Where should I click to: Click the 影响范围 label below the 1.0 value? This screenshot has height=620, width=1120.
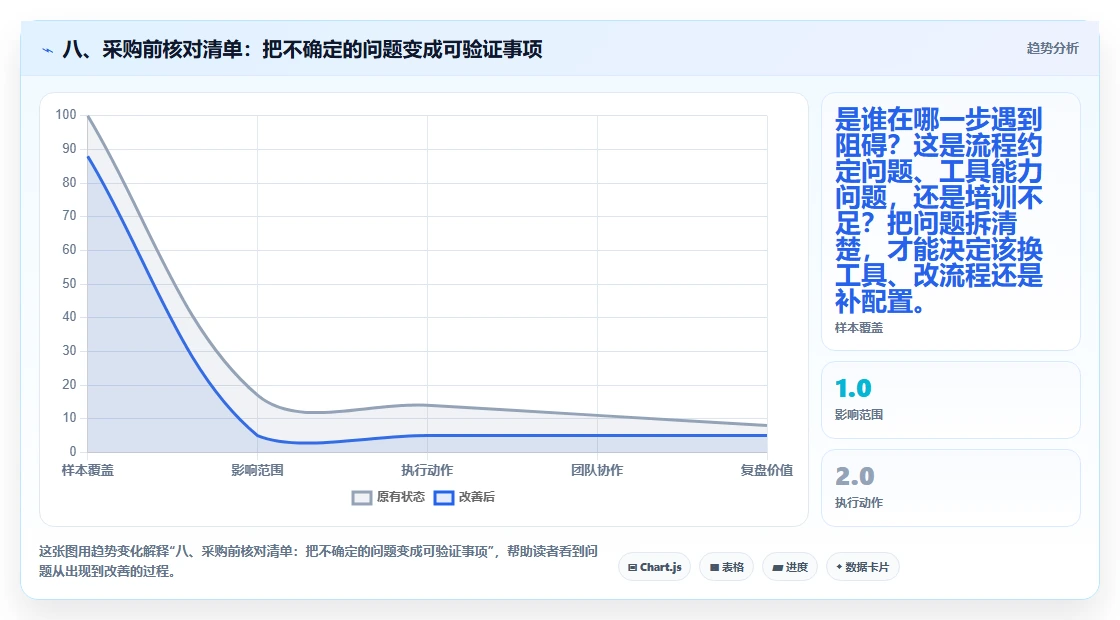[x=859, y=415]
